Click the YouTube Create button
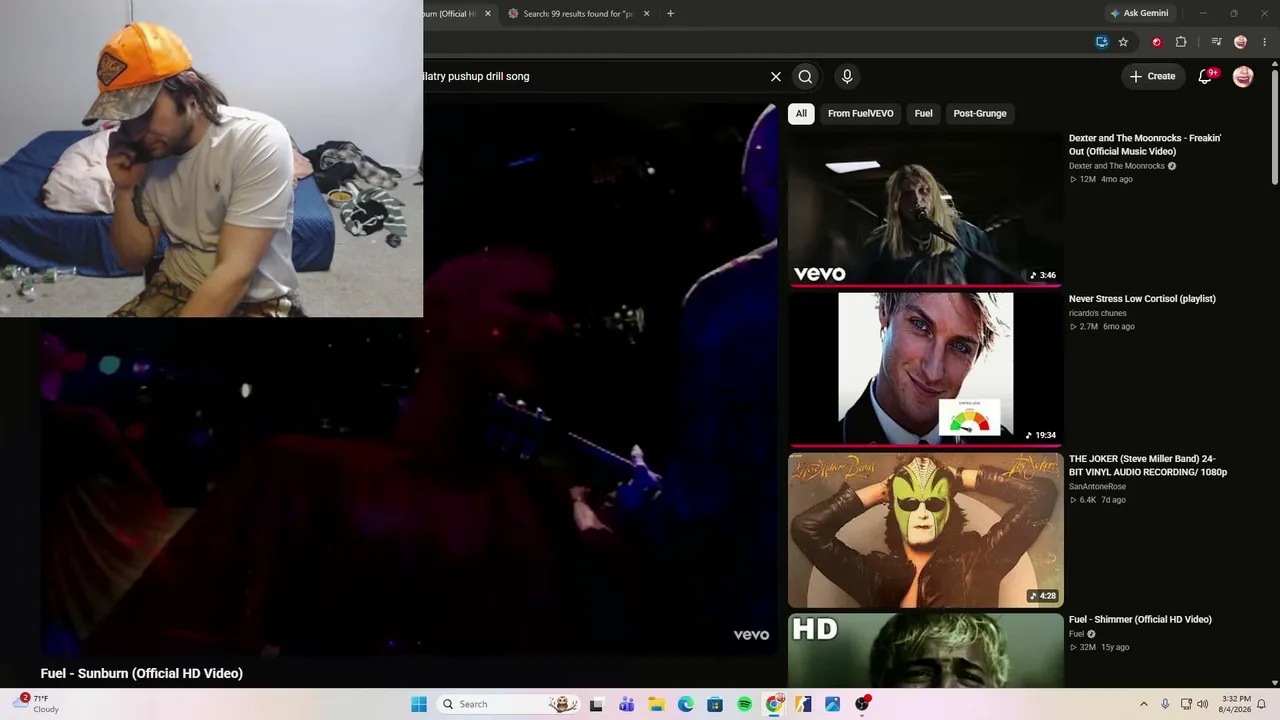1280x720 pixels. click(1152, 76)
